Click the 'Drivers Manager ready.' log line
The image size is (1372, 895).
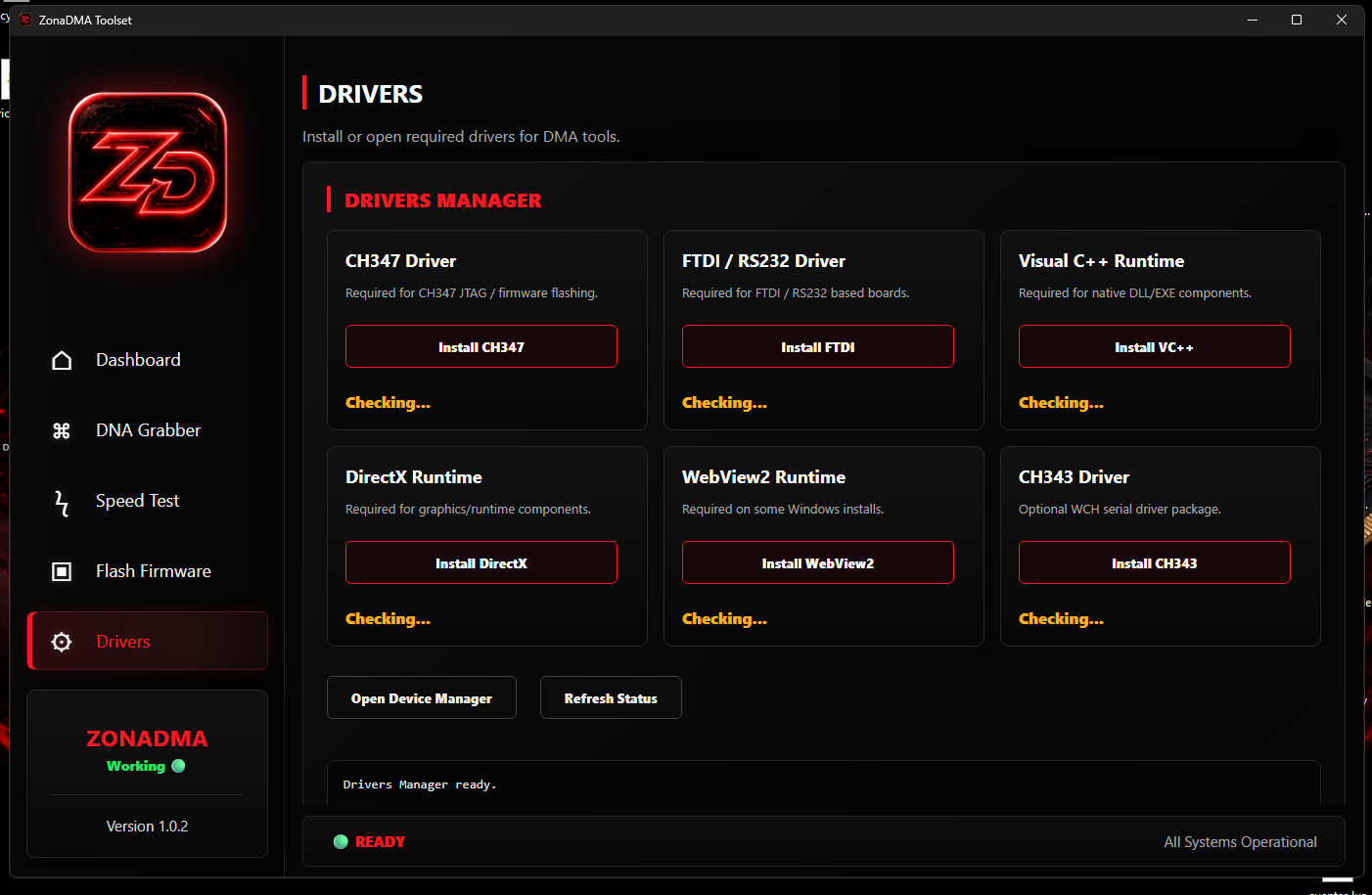(420, 784)
